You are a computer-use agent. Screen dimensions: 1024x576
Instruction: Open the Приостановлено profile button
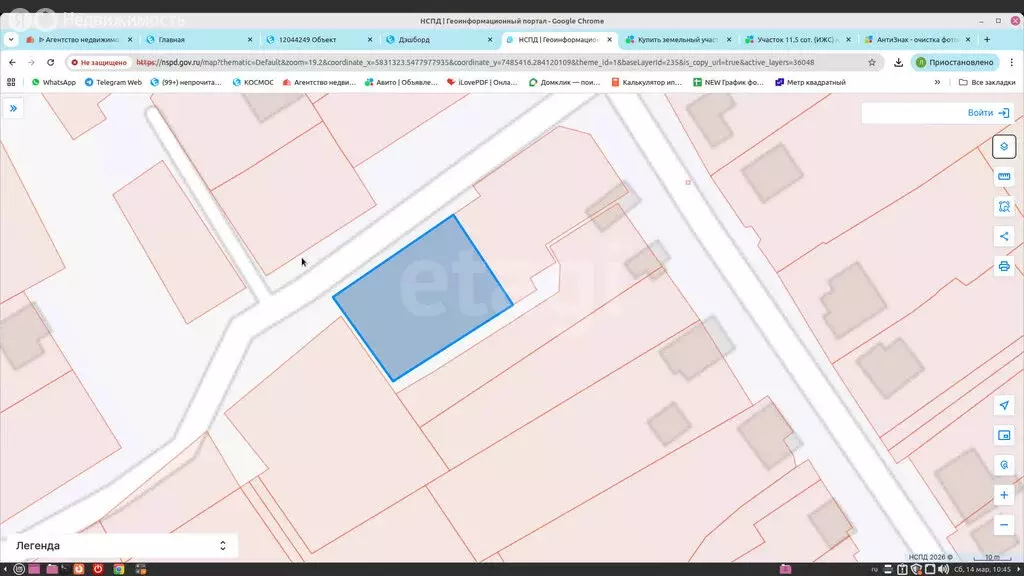[x=954, y=62]
